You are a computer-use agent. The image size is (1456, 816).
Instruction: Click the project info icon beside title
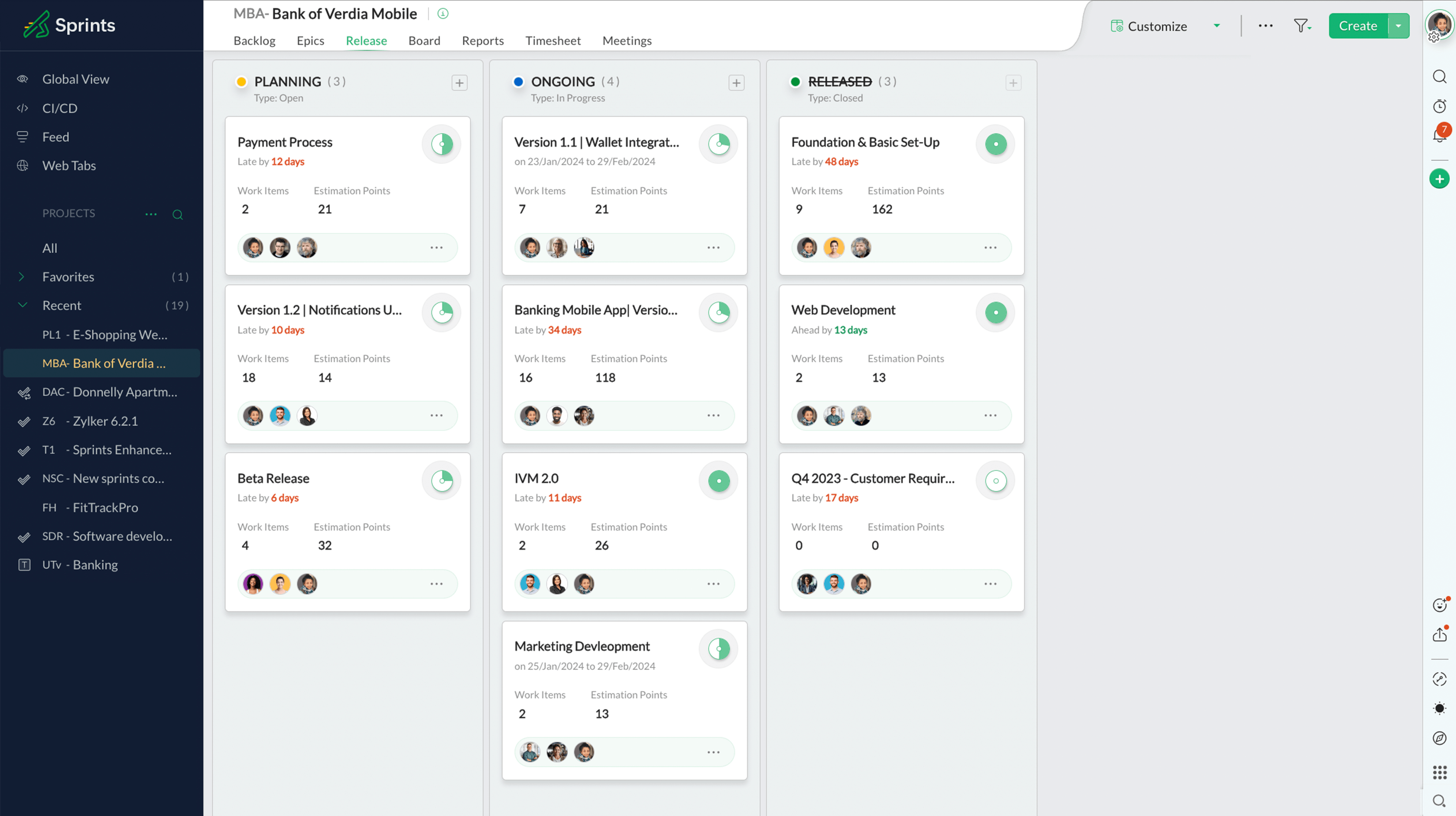442,13
